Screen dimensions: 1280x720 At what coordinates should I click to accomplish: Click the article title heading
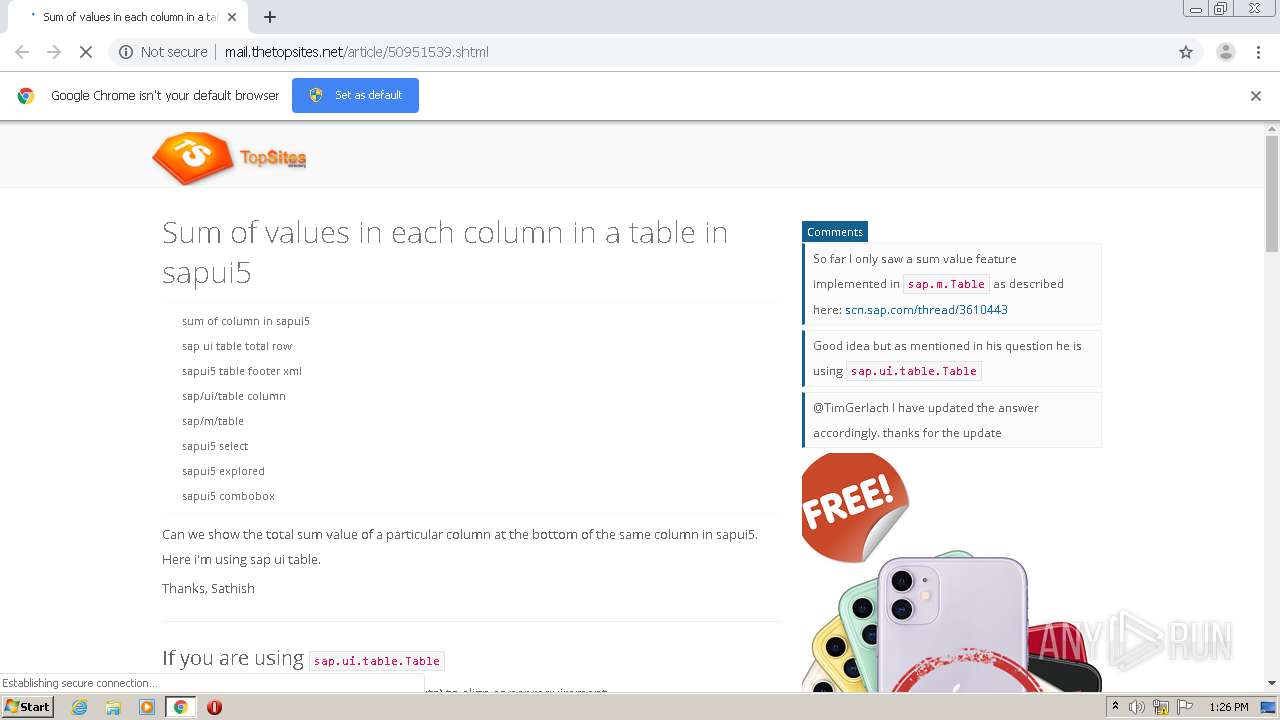(x=445, y=252)
